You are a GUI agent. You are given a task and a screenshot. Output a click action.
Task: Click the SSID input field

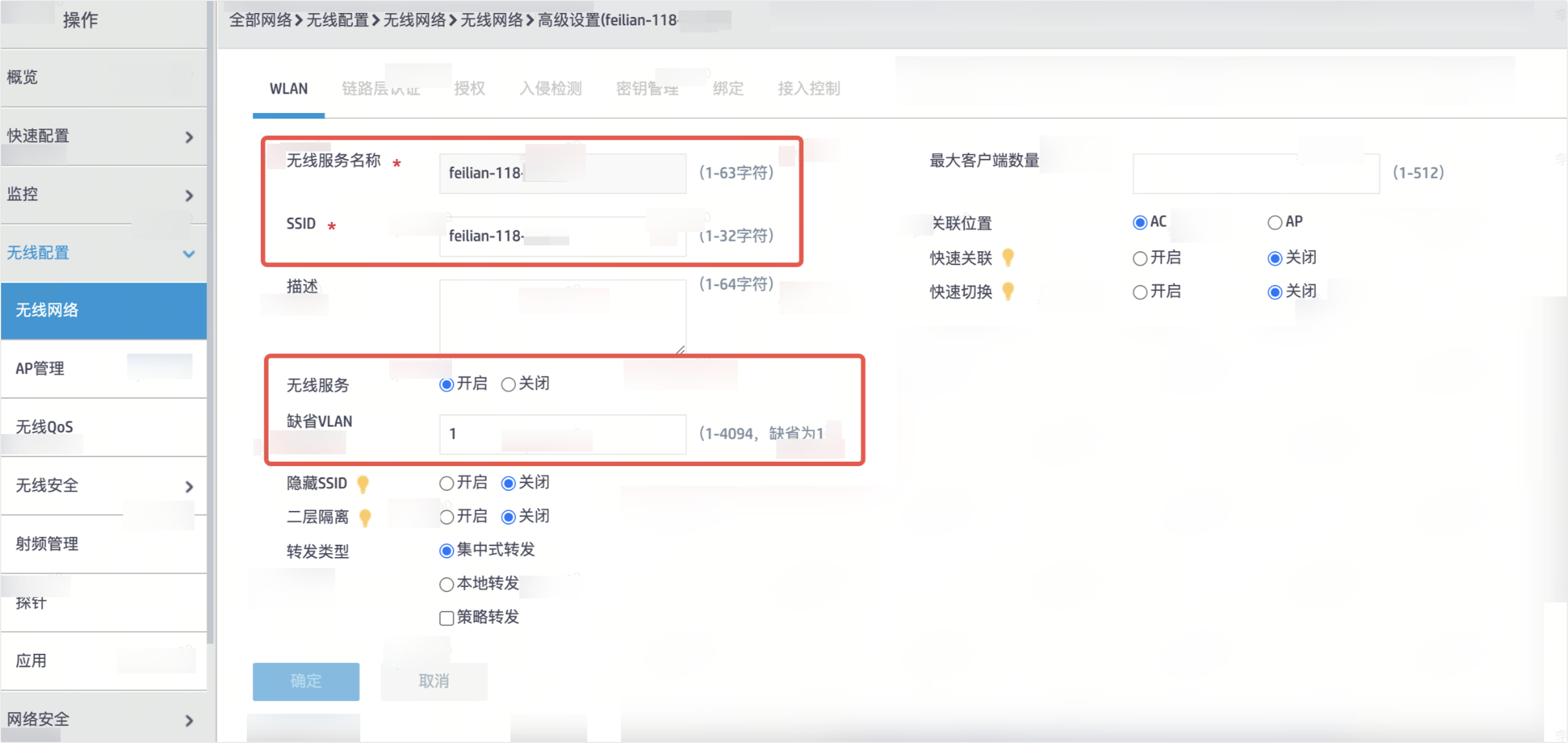(x=562, y=237)
